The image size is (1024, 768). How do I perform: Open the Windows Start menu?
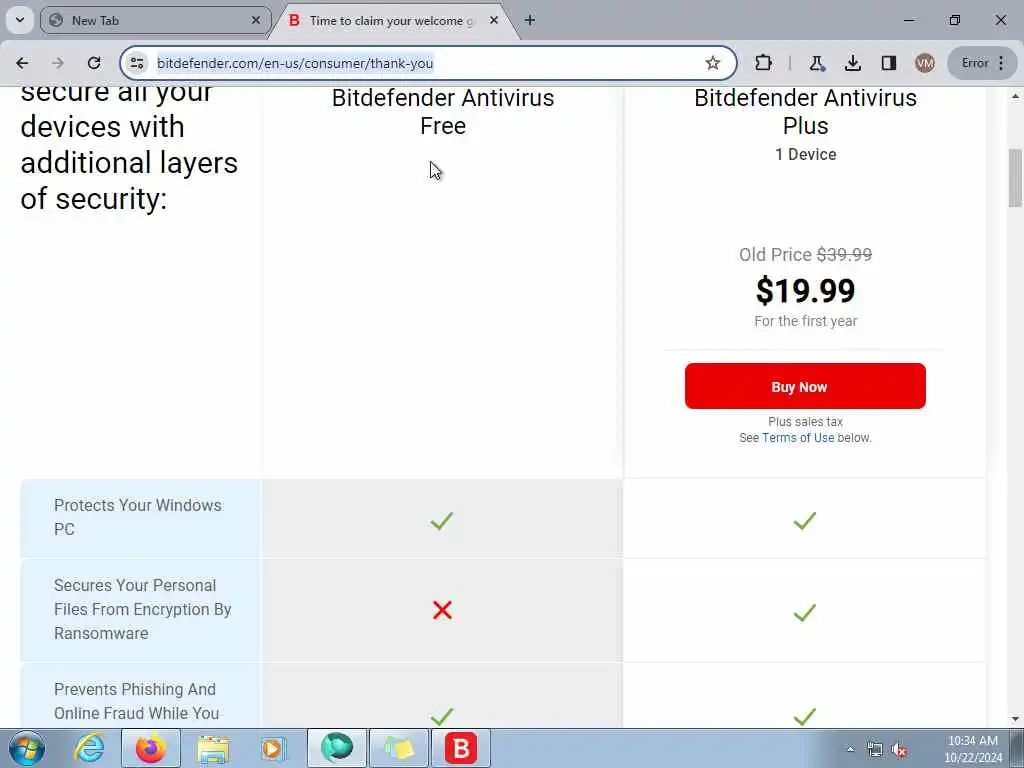(x=27, y=748)
